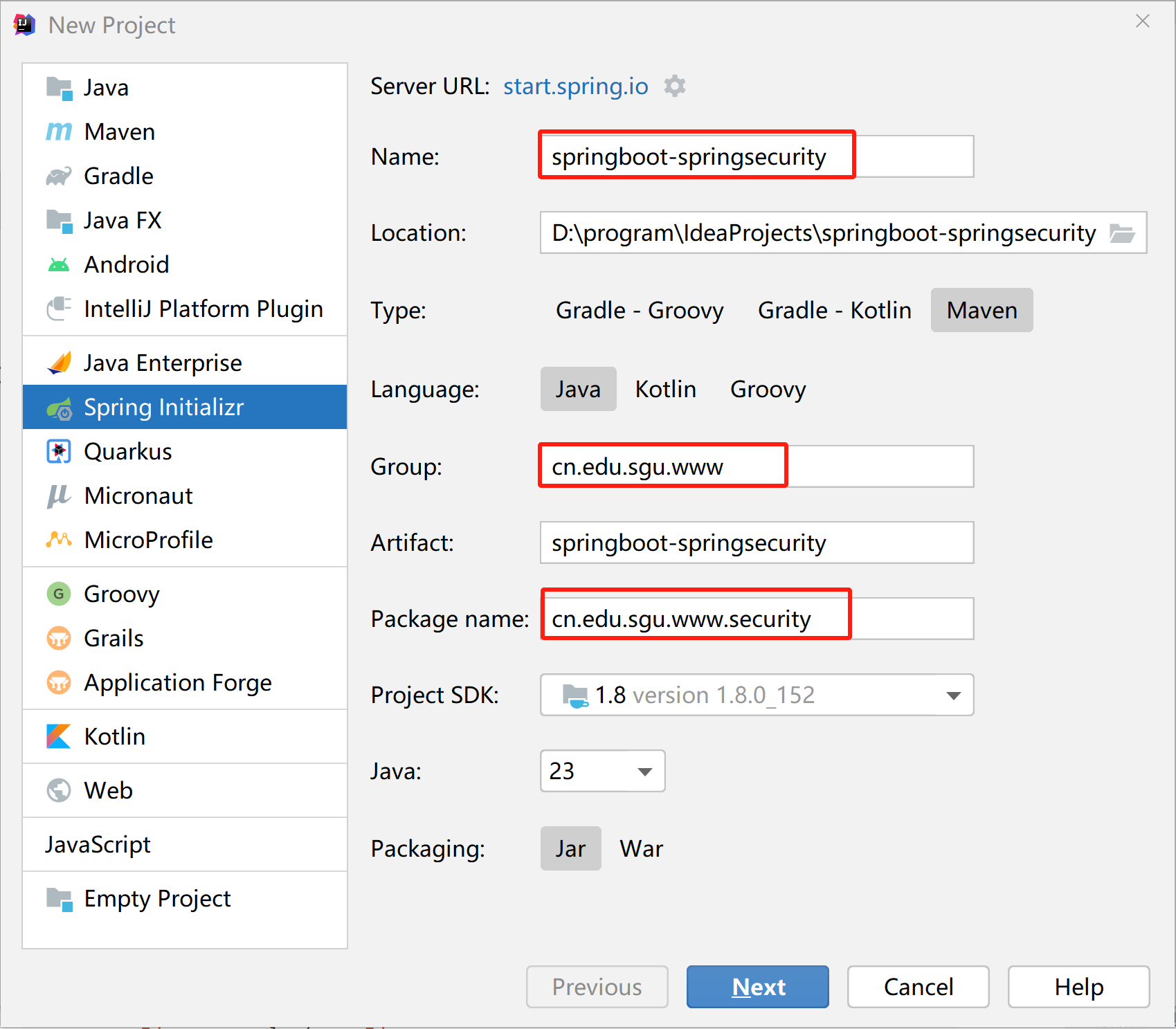
Task: Select Gradle - Kotlin project type
Action: (835, 310)
